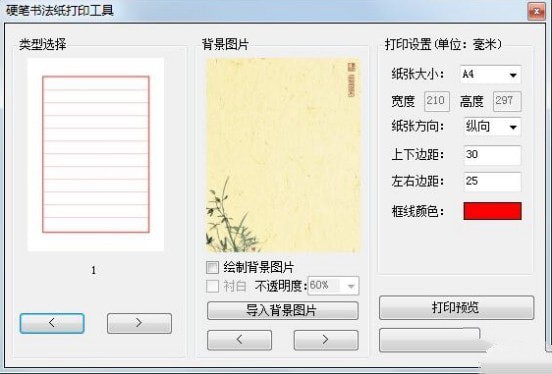Click the 左右边距: label
The width and height of the screenshot is (552, 374).
[418, 181]
